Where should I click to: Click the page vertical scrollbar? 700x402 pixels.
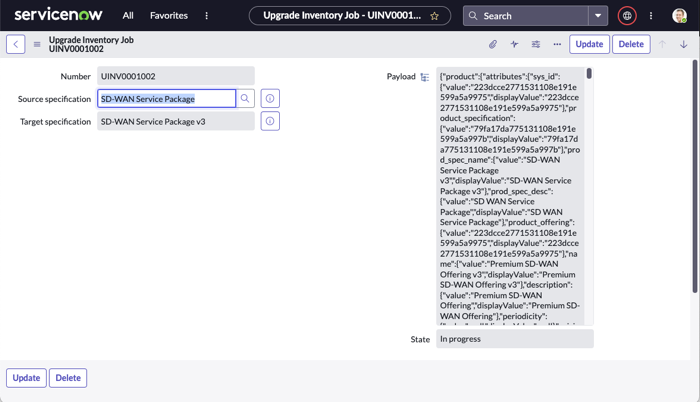(695, 177)
